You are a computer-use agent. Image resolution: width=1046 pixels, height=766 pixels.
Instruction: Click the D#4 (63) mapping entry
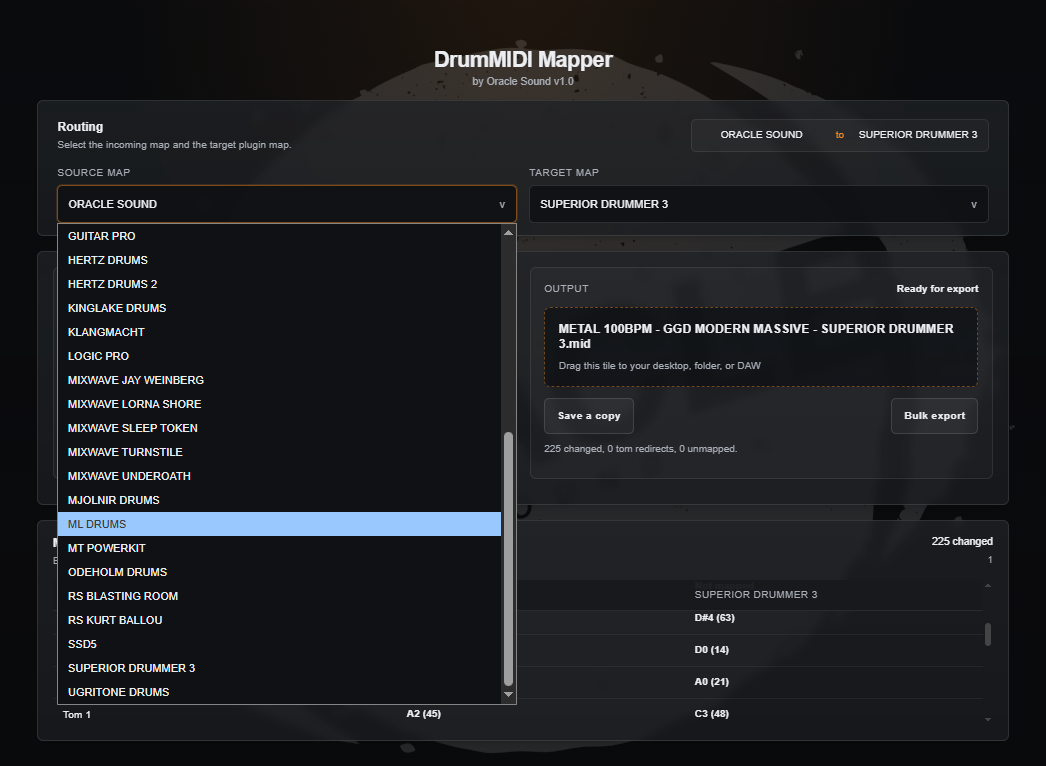point(713,617)
